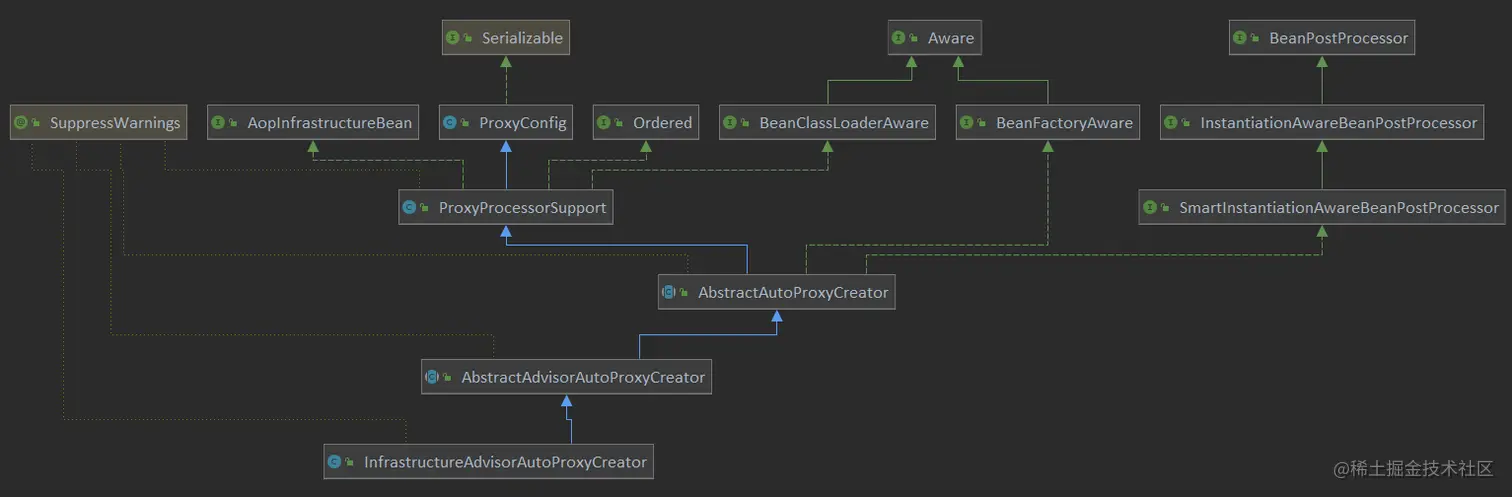Click the interface icon on BeanFactoryAware
Screen dimensions: 1512x497
(x=967, y=123)
